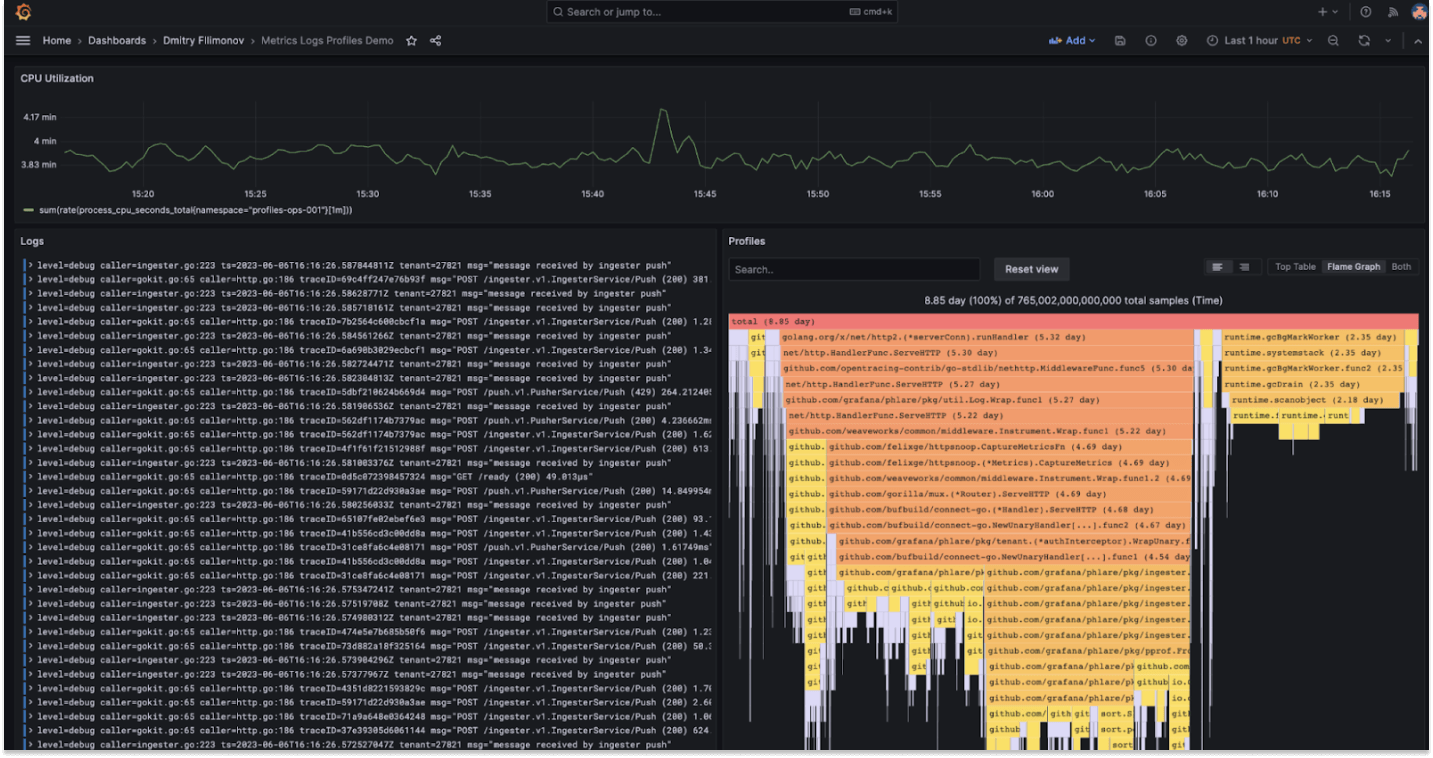Open the Last 1 hour time picker

coord(1255,41)
